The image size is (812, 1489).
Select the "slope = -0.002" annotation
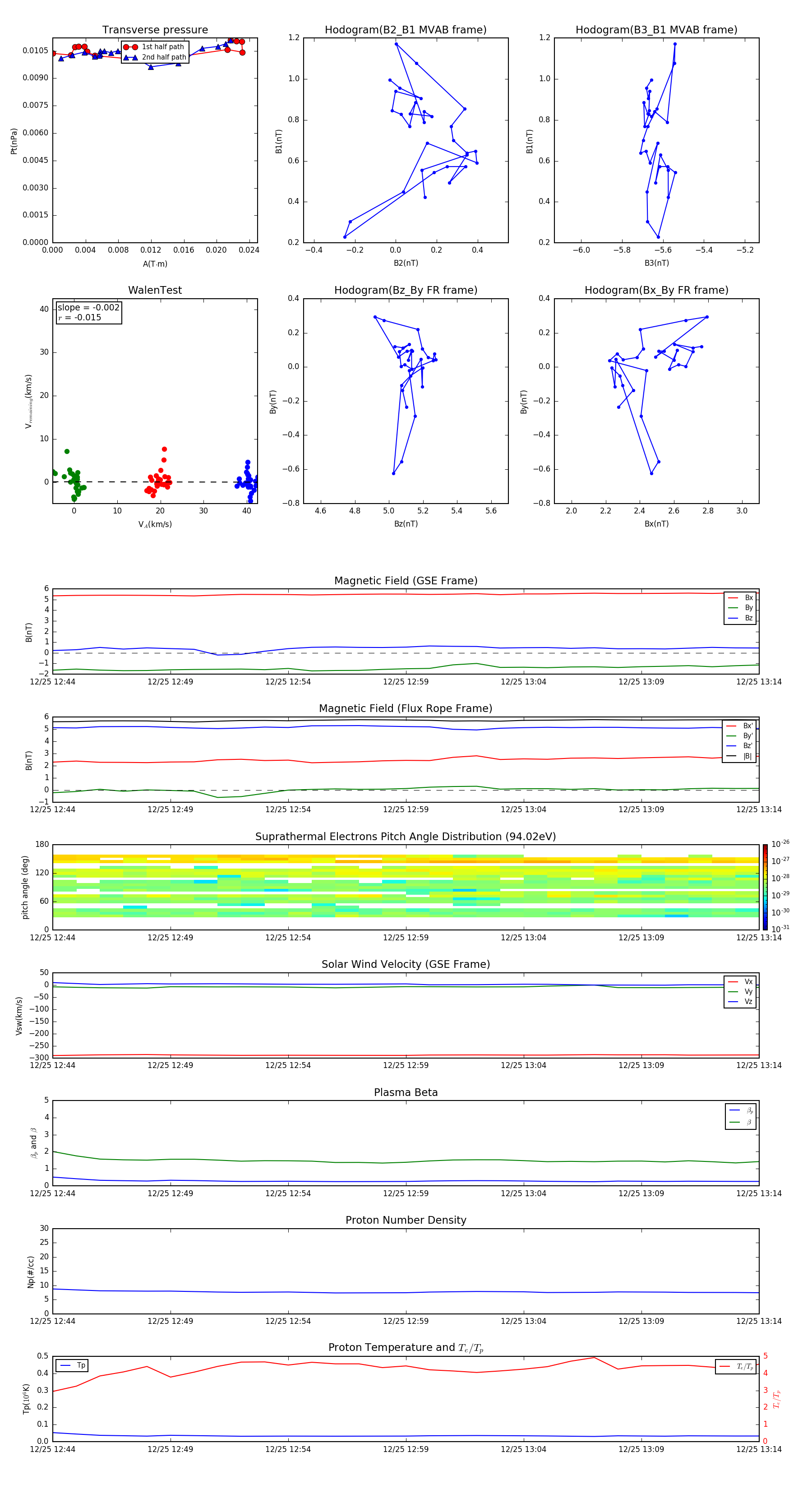[88, 308]
